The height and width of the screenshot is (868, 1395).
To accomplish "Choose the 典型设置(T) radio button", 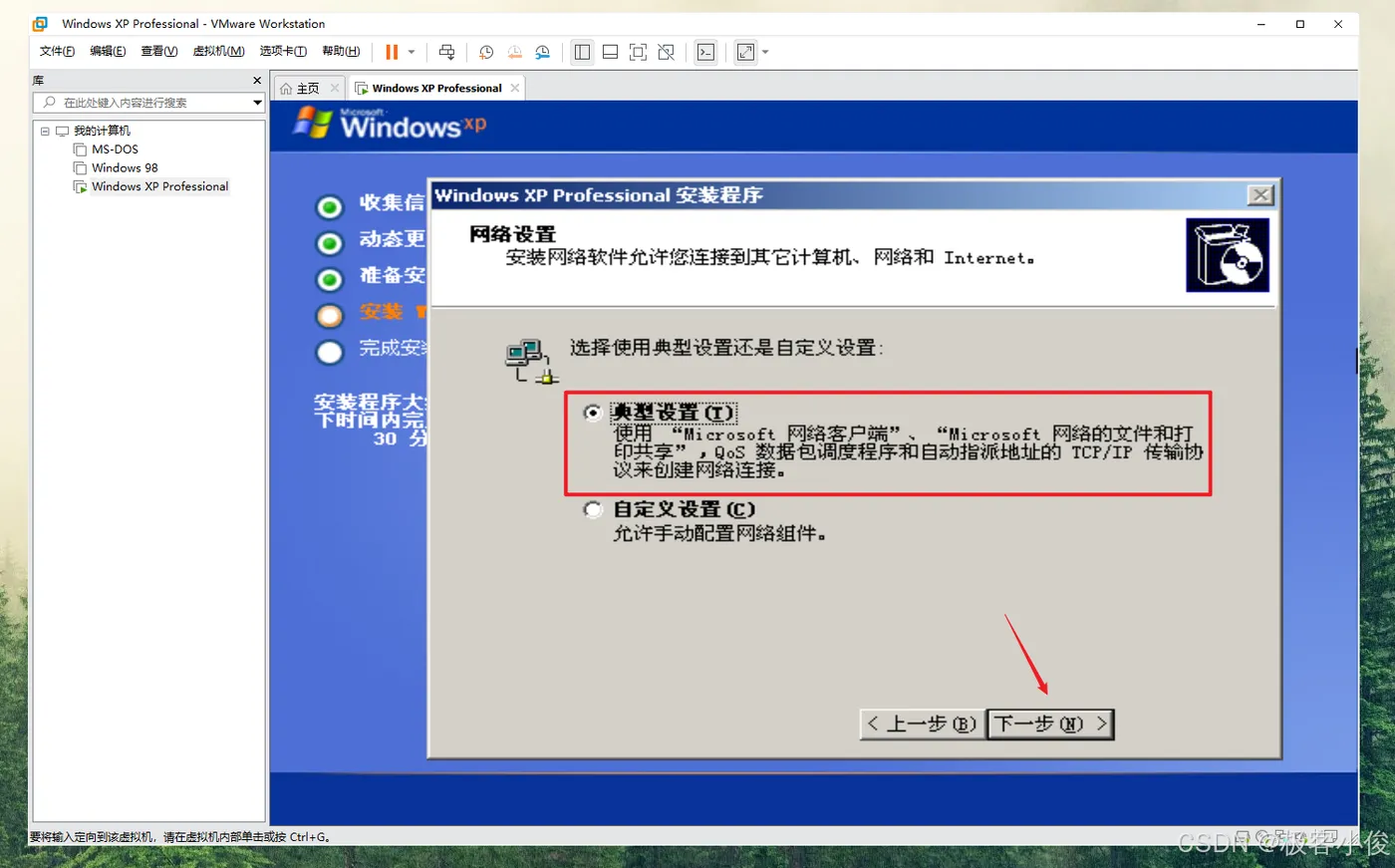I will (593, 413).
